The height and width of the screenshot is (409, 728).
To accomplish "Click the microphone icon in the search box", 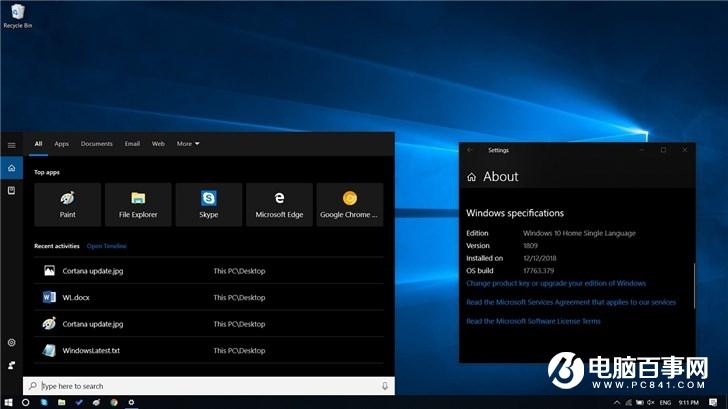I will click(385, 386).
